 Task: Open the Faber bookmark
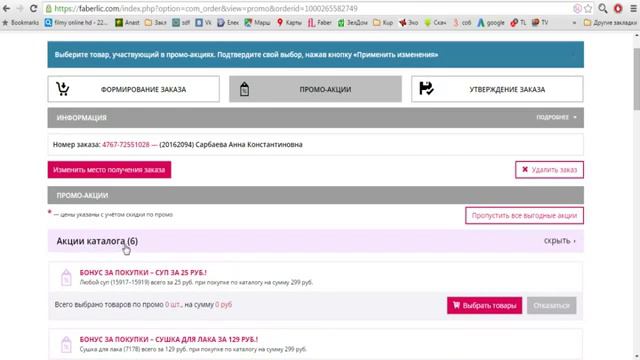320,23
